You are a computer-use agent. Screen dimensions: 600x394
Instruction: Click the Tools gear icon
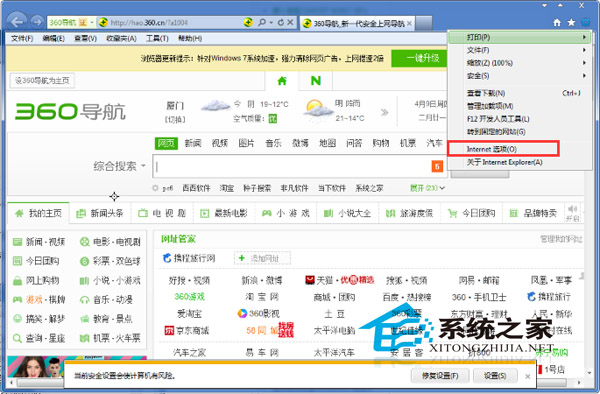pyautogui.click(x=586, y=22)
